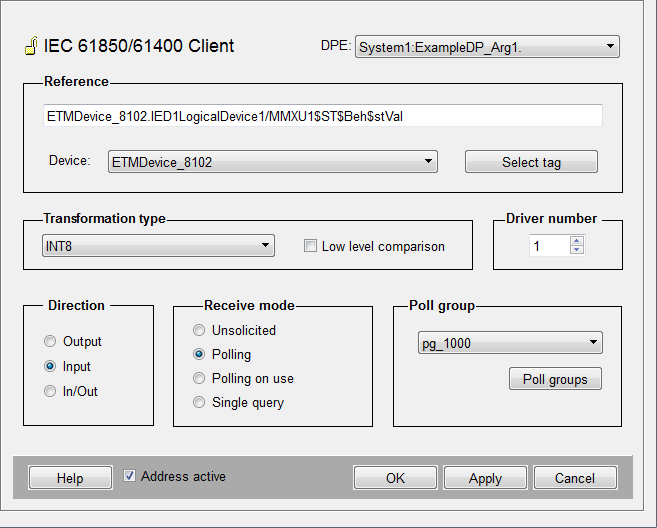Click the padlock icon beside the client title
Image resolution: width=657 pixels, height=528 pixels.
click(x=30, y=47)
